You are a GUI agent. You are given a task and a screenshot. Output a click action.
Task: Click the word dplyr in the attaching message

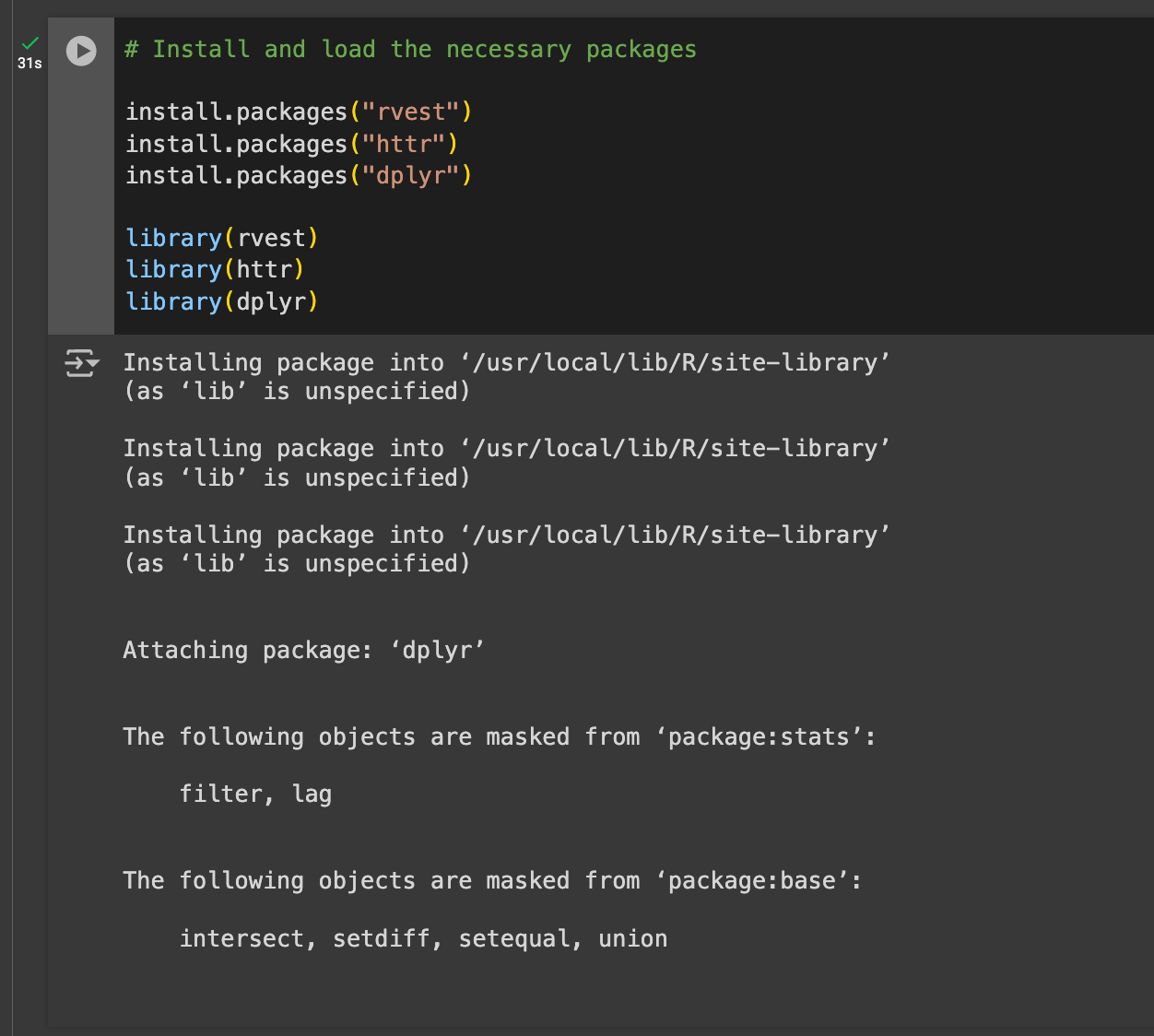[438, 650]
